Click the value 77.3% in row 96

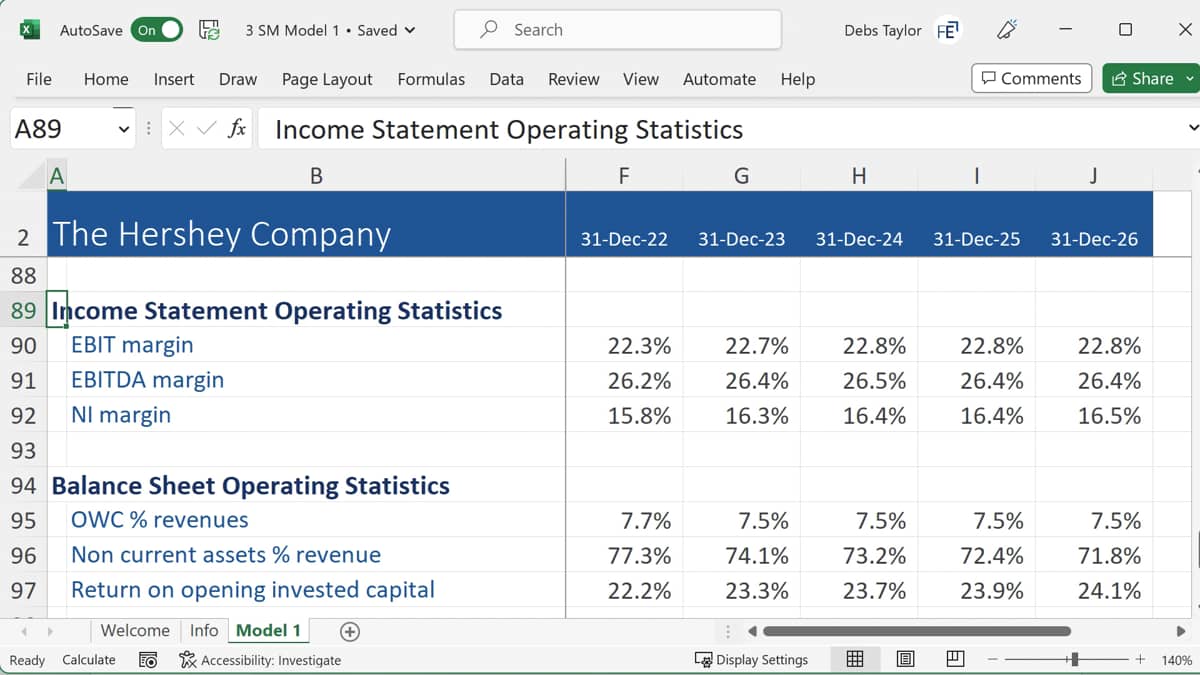pyautogui.click(x=639, y=556)
